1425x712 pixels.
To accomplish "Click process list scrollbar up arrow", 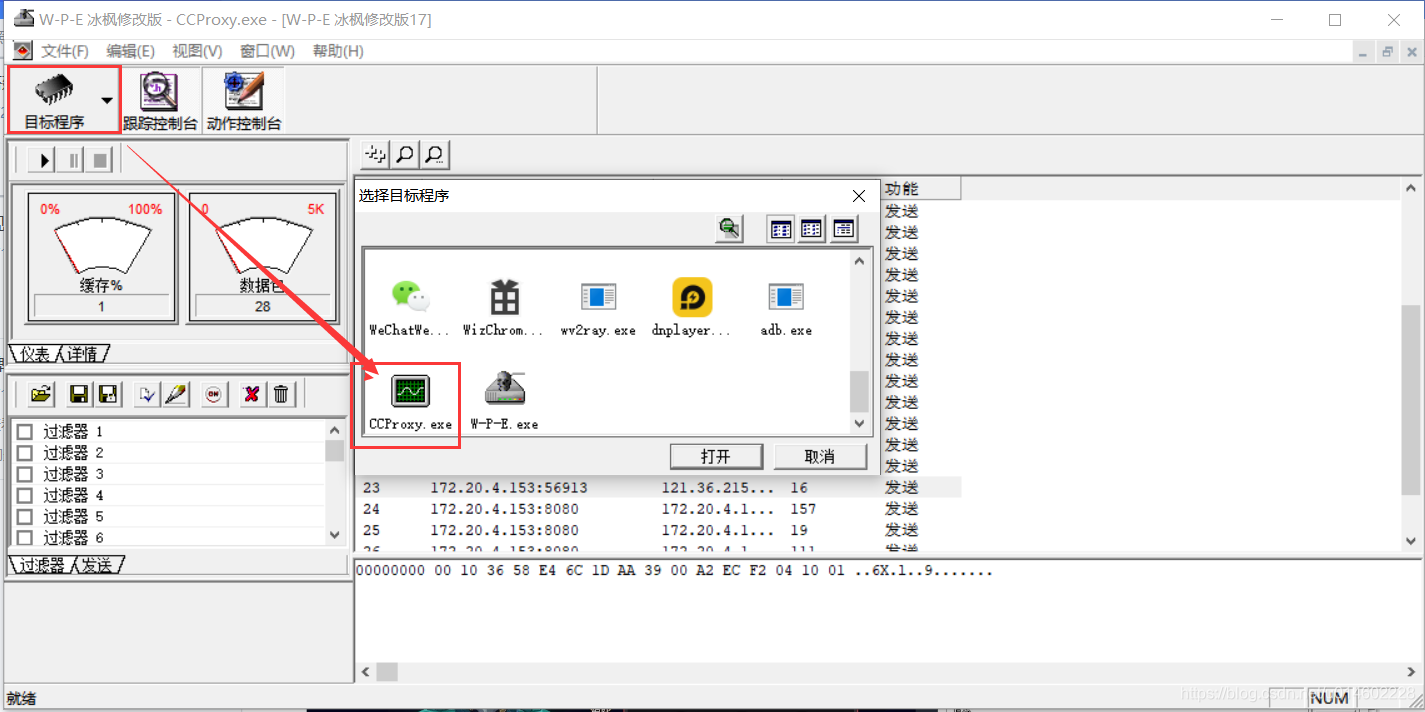I will pos(860,261).
